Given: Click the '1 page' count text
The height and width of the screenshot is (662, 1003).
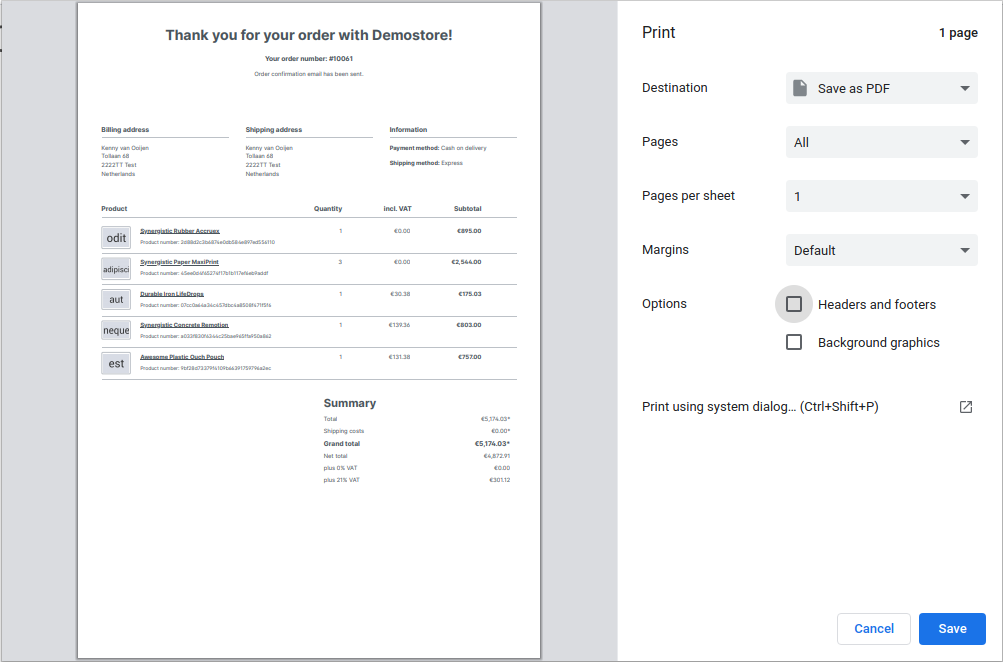Looking at the screenshot, I should (x=958, y=33).
